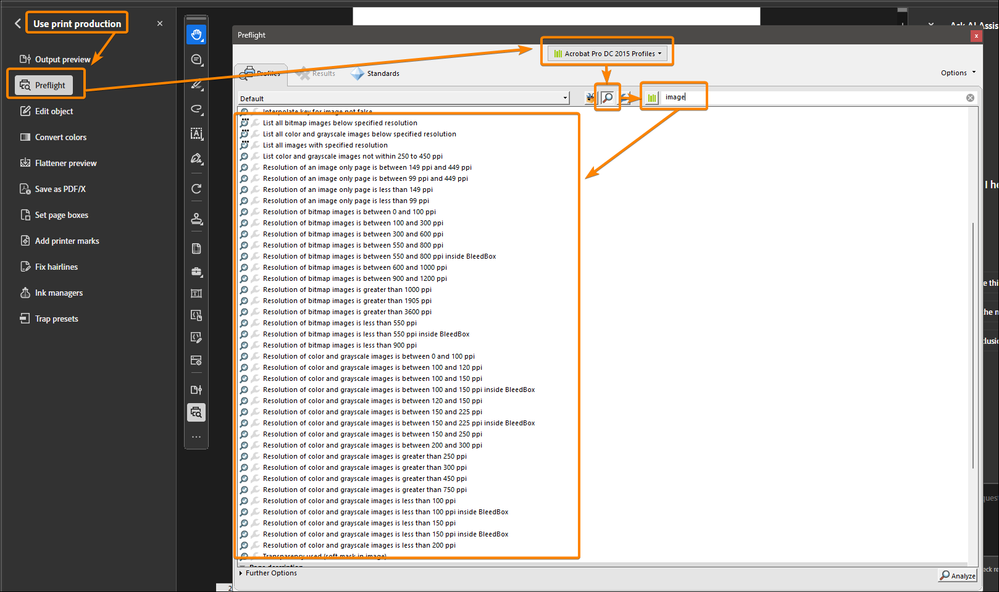Select 'List all color and grayscale images below specified resolution'

click(x=359, y=134)
